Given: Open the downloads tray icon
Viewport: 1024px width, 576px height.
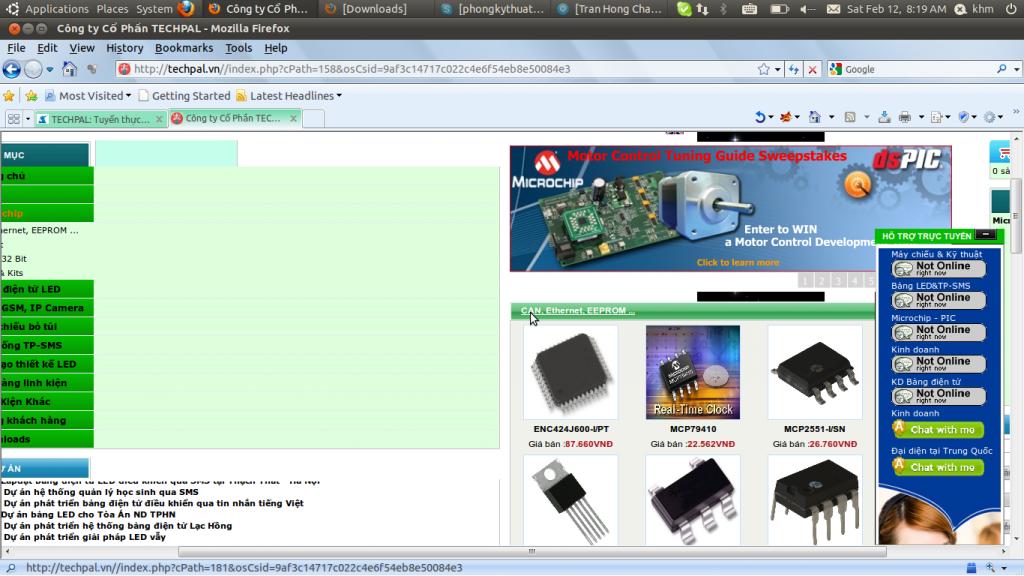Looking at the screenshot, I should [884, 117].
